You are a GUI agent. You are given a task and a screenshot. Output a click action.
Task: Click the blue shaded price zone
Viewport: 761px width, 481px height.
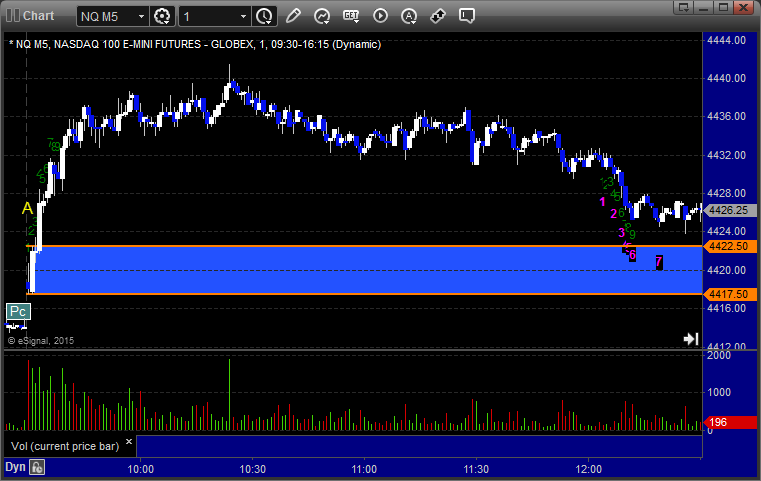(360, 270)
